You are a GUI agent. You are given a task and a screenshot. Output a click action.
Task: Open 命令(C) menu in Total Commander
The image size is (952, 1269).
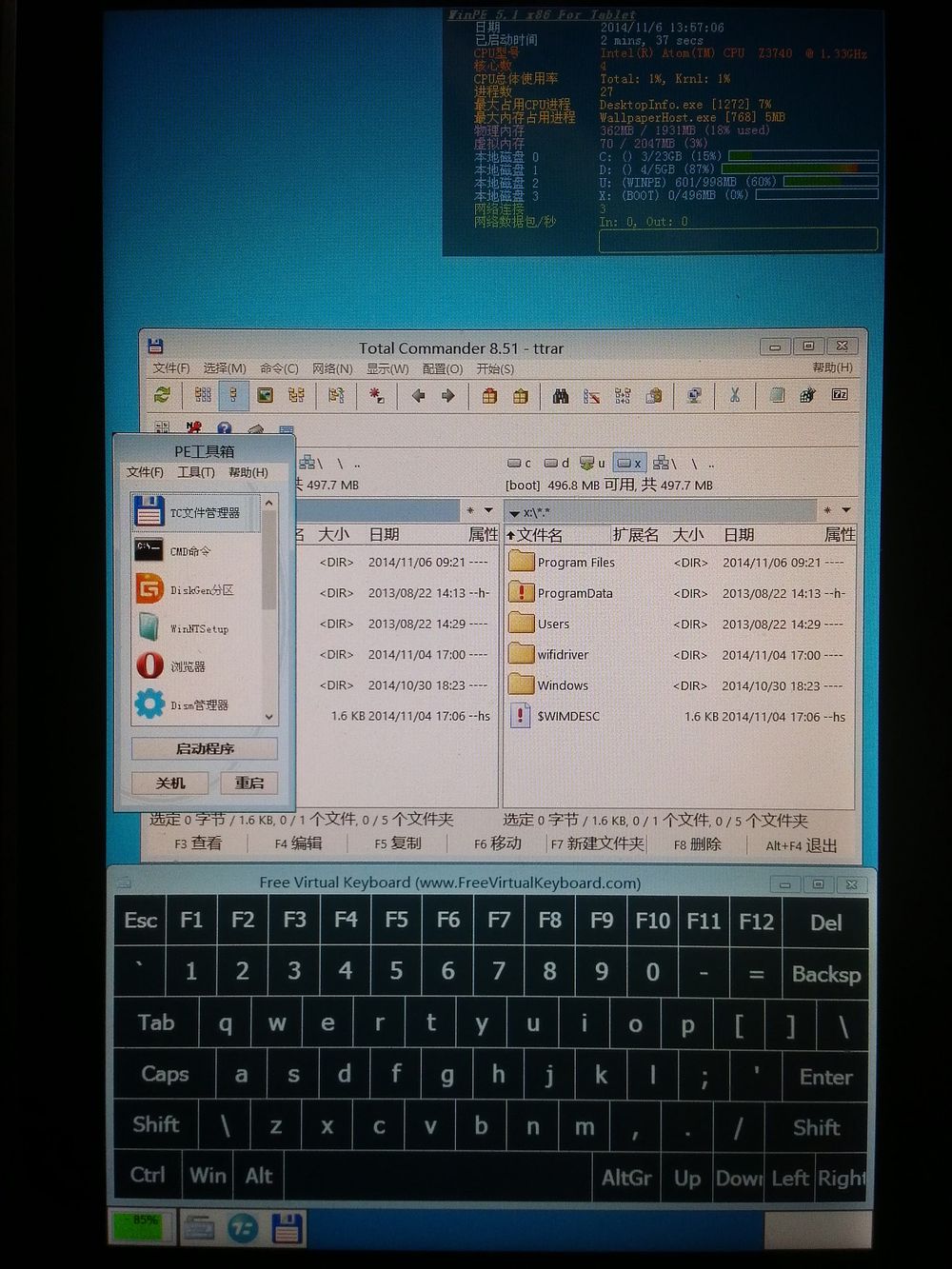(x=279, y=368)
